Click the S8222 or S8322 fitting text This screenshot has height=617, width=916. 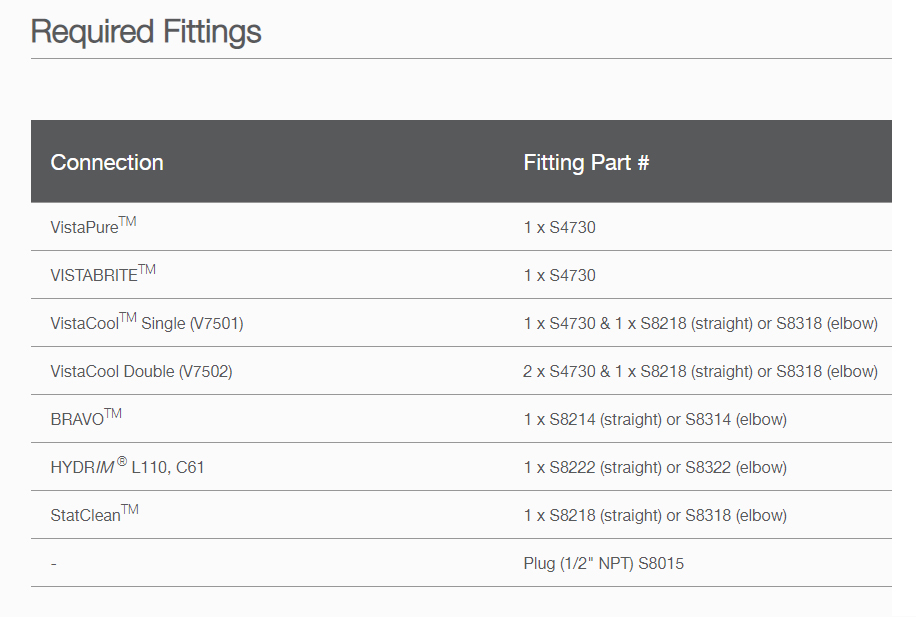point(655,467)
